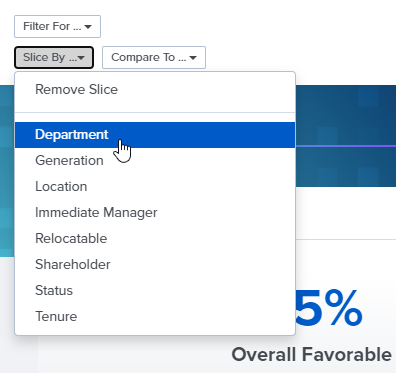This screenshot has height=373, width=396.
Task: Click the Filter For caret arrow
Action: click(88, 27)
